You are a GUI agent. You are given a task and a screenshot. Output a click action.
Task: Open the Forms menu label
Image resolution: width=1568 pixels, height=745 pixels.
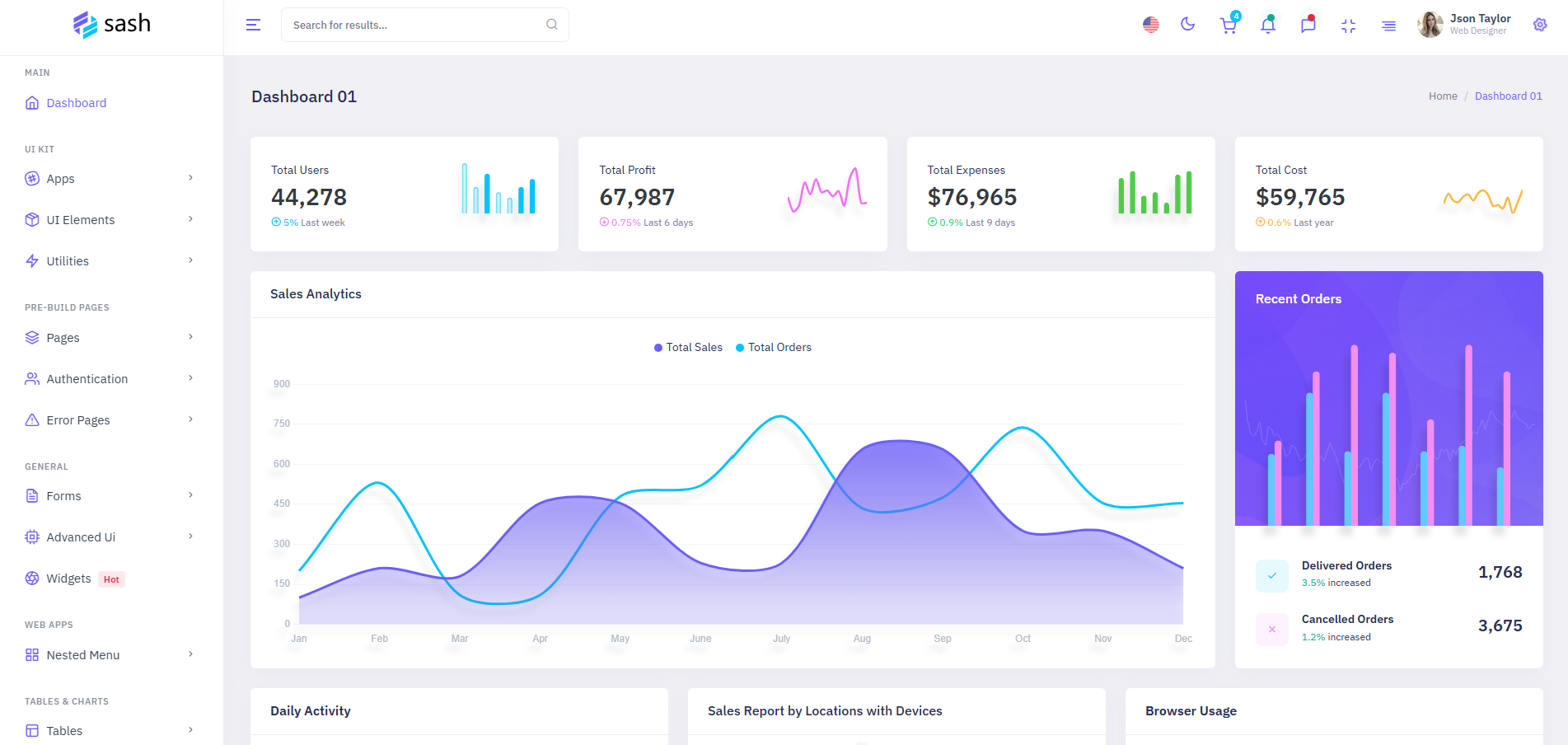pos(63,496)
